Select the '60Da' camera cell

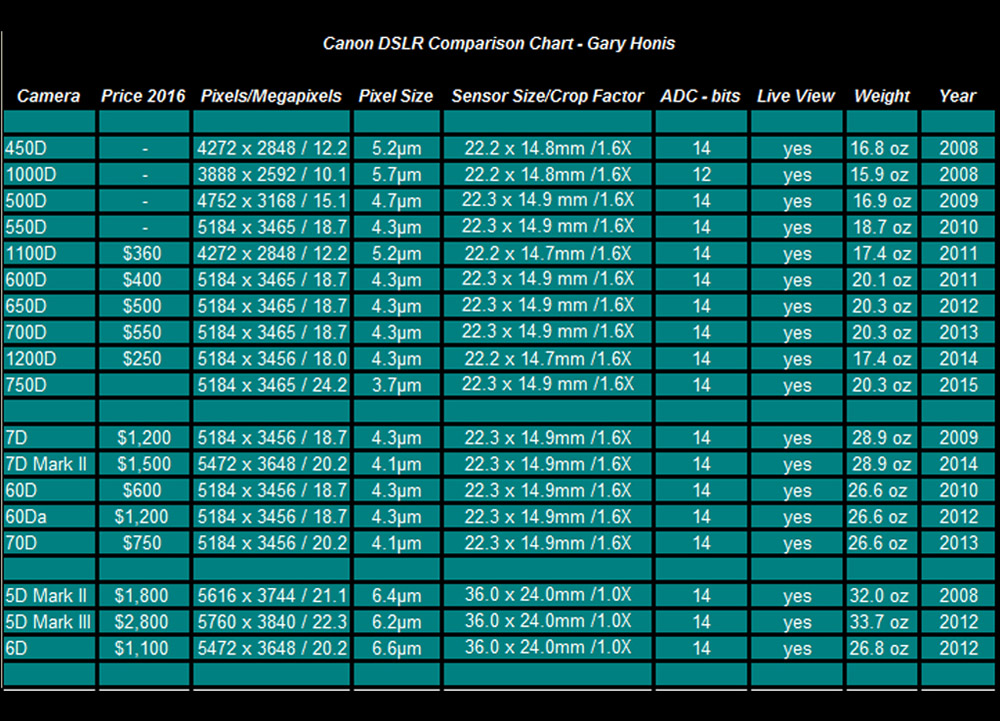point(49,516)
